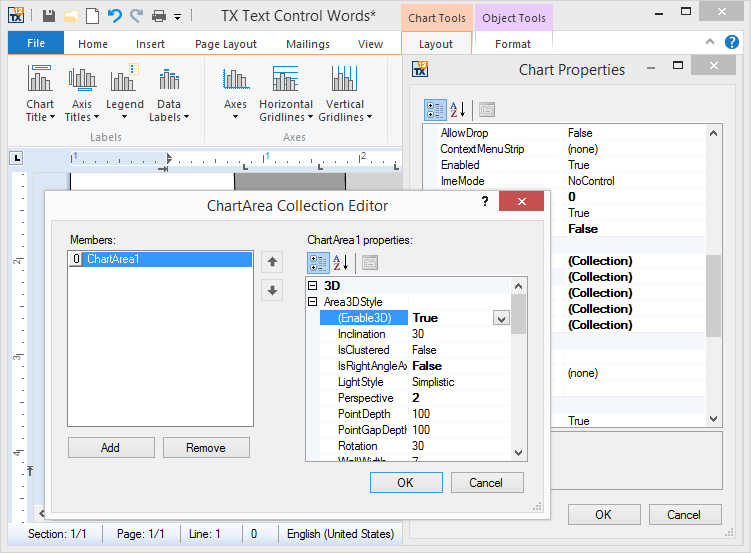Image resolution: width=751 pixels, height=553 pixels.
Task: Select ChartArea1 in the Members list
Action: 112,259
